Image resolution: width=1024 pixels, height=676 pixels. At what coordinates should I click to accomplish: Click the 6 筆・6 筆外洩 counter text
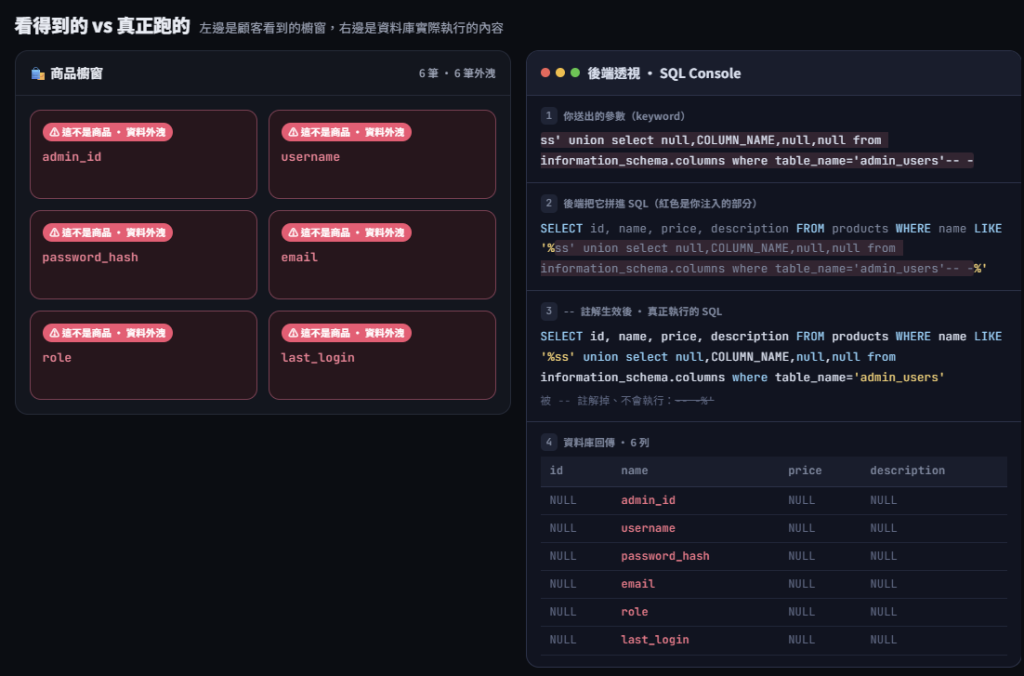[x=457, y=74]
